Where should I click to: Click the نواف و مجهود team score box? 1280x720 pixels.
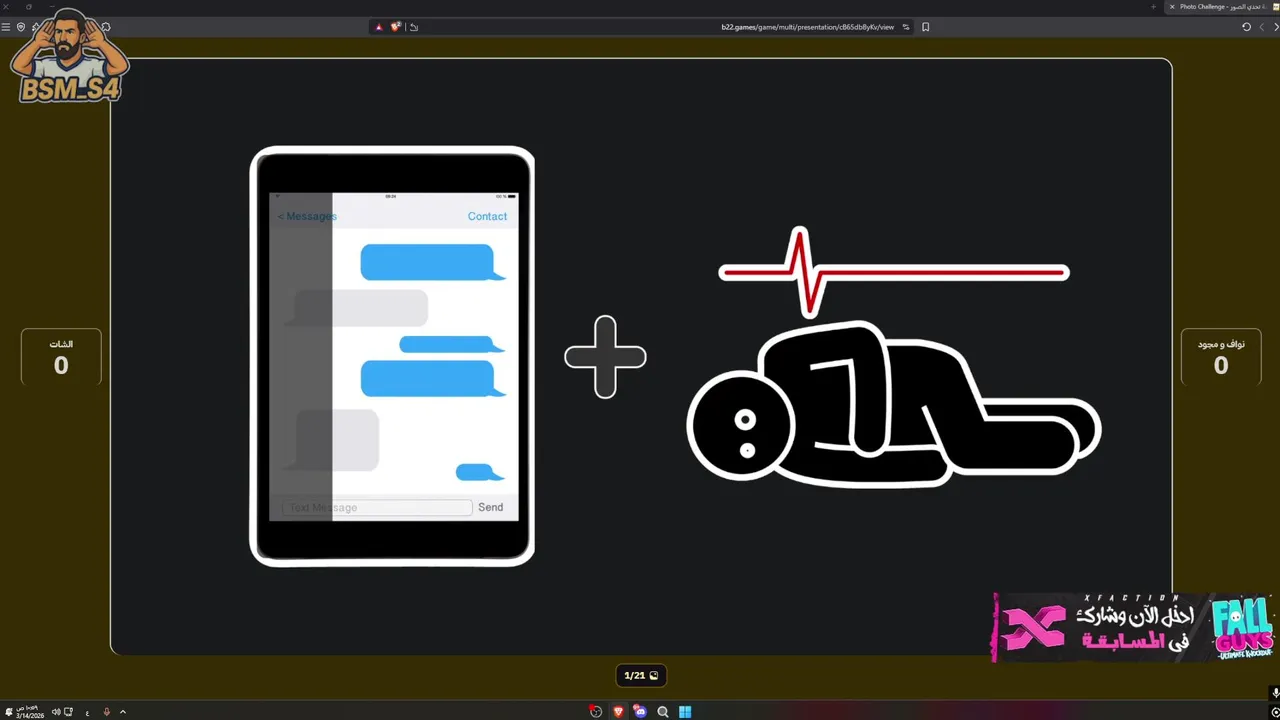click(x=1221, y=357)
